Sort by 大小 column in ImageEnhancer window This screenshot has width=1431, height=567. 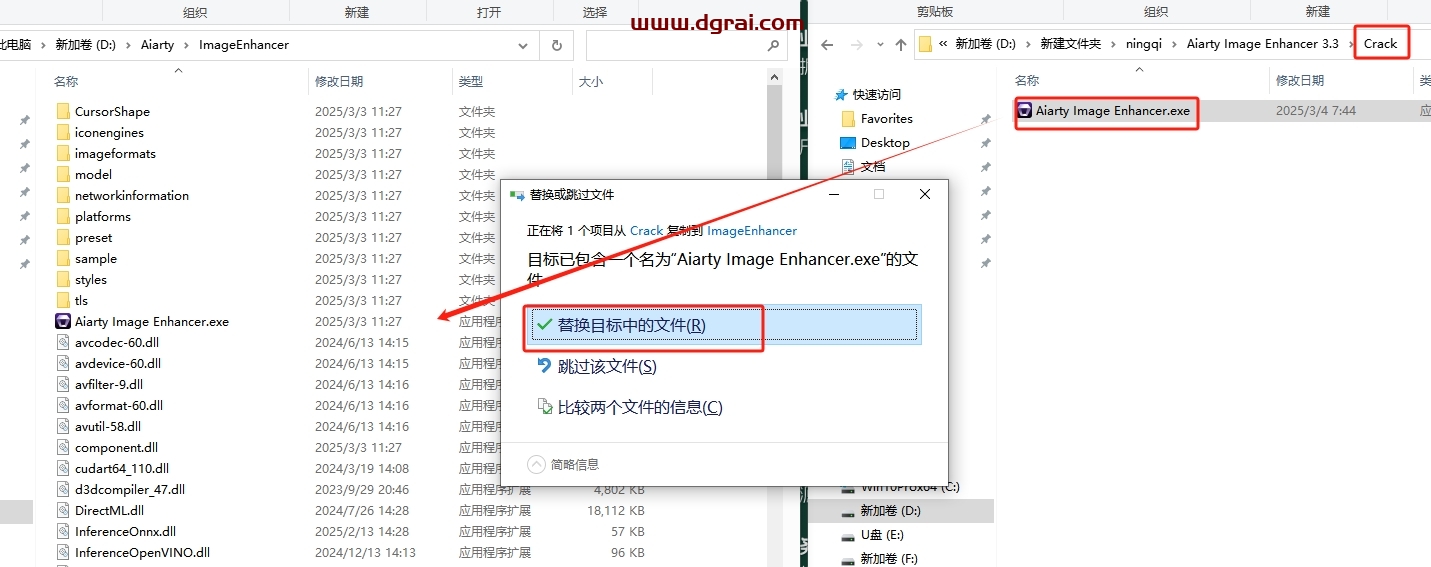click(590, 82)
